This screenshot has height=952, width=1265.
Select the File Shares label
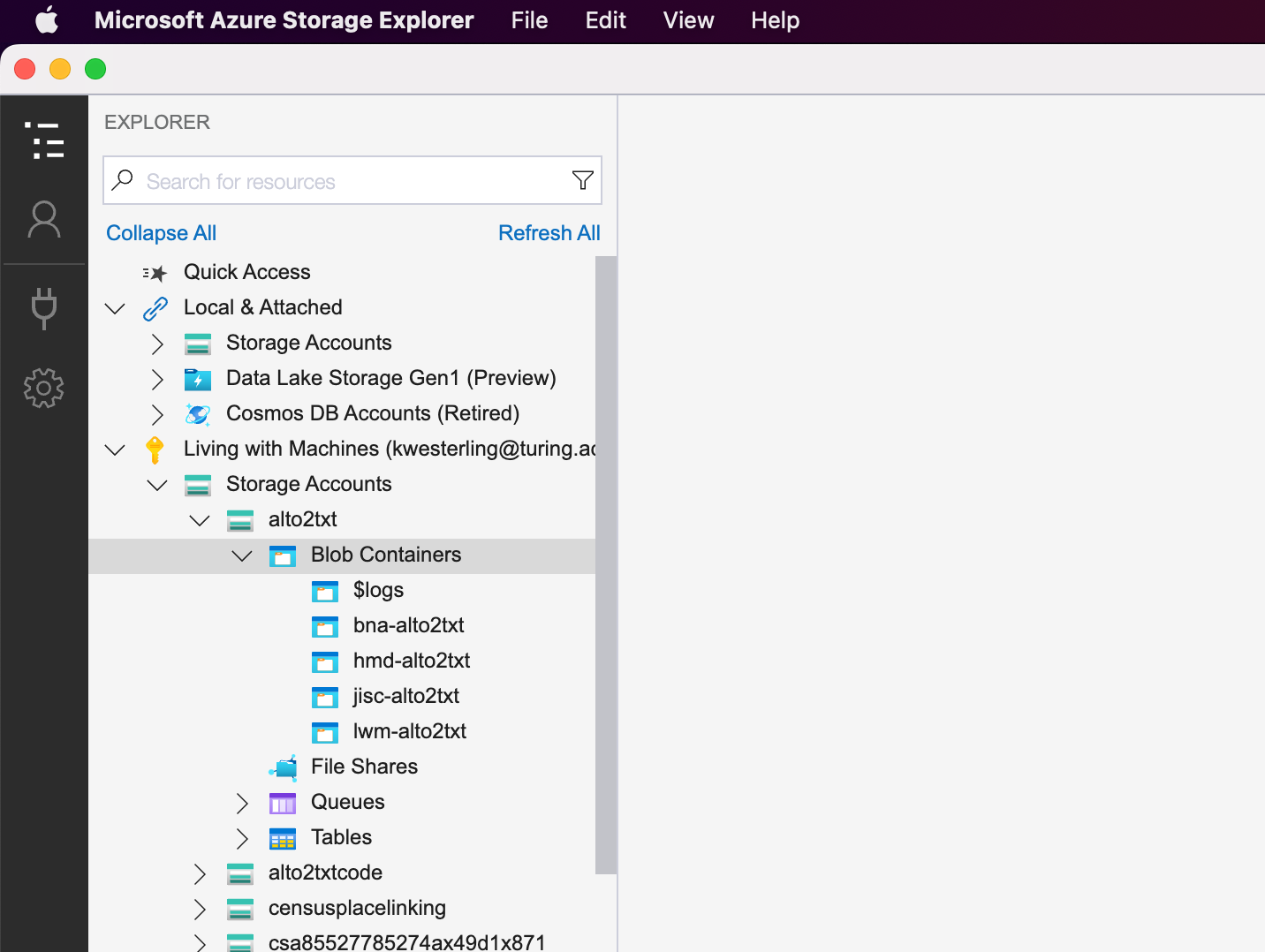pyautogui.click(x=364, y=767)
